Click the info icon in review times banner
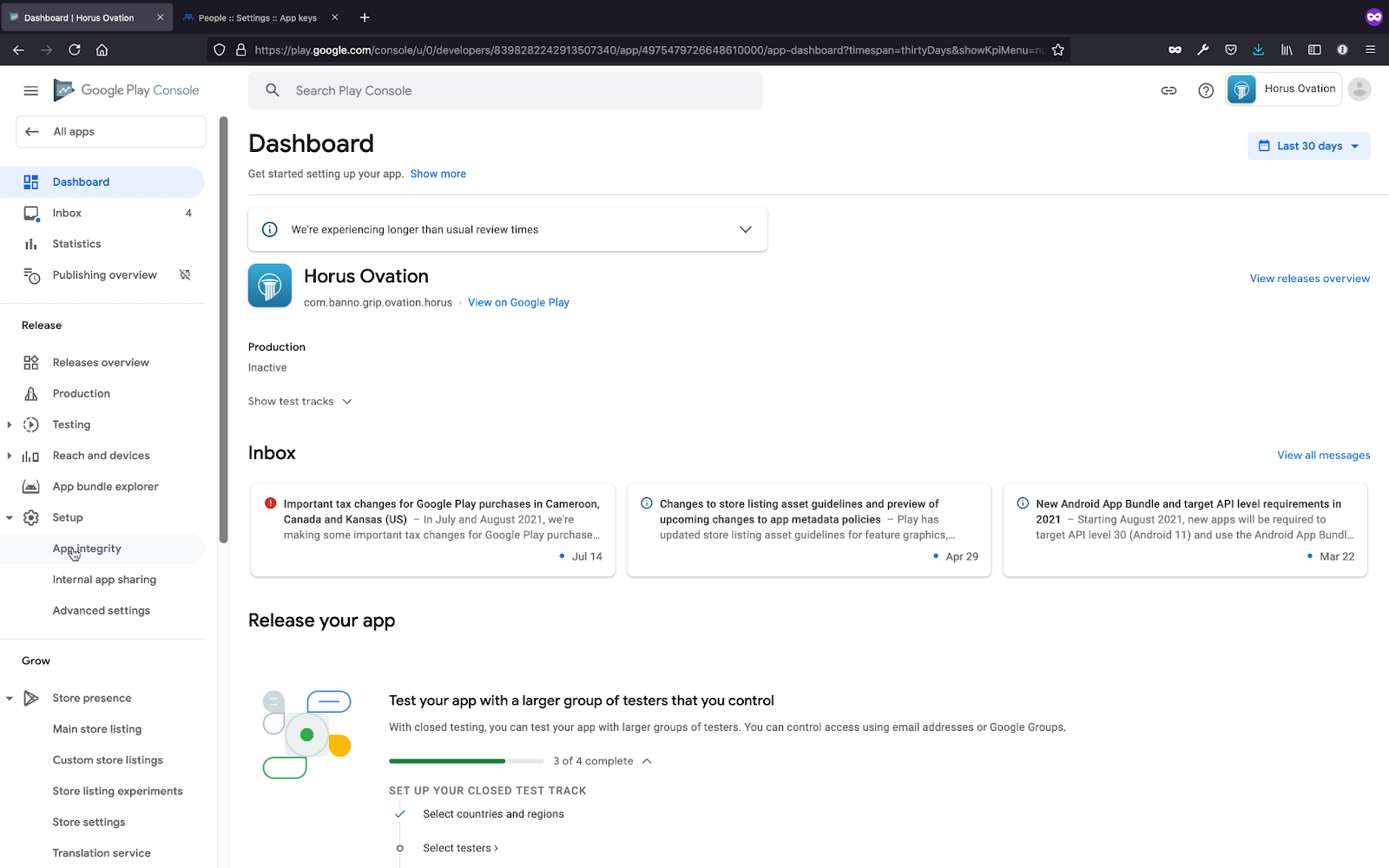1389x868 pixels. click(x=270, y=229)
